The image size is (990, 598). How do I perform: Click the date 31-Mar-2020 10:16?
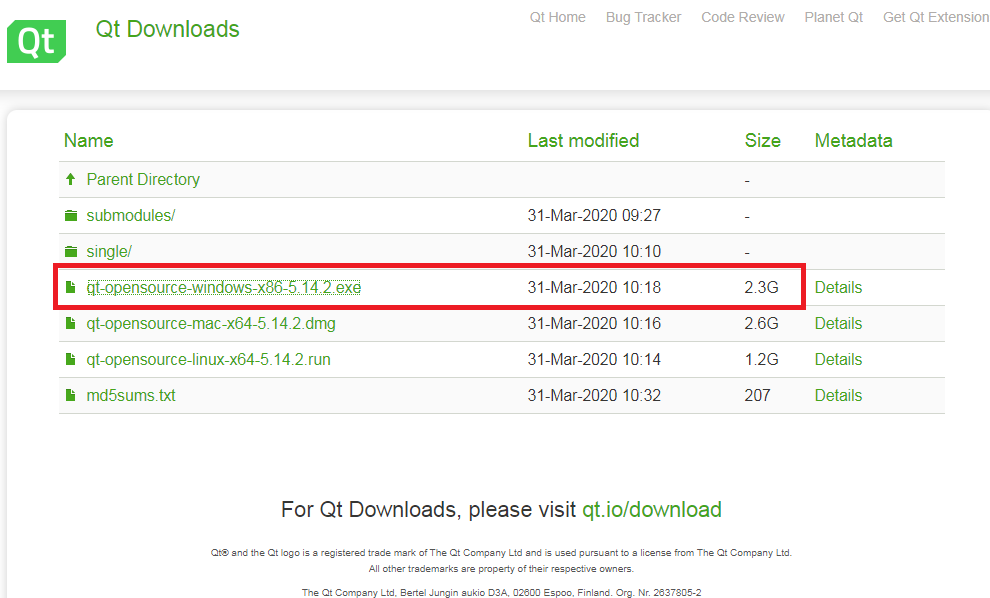(594, 323)
